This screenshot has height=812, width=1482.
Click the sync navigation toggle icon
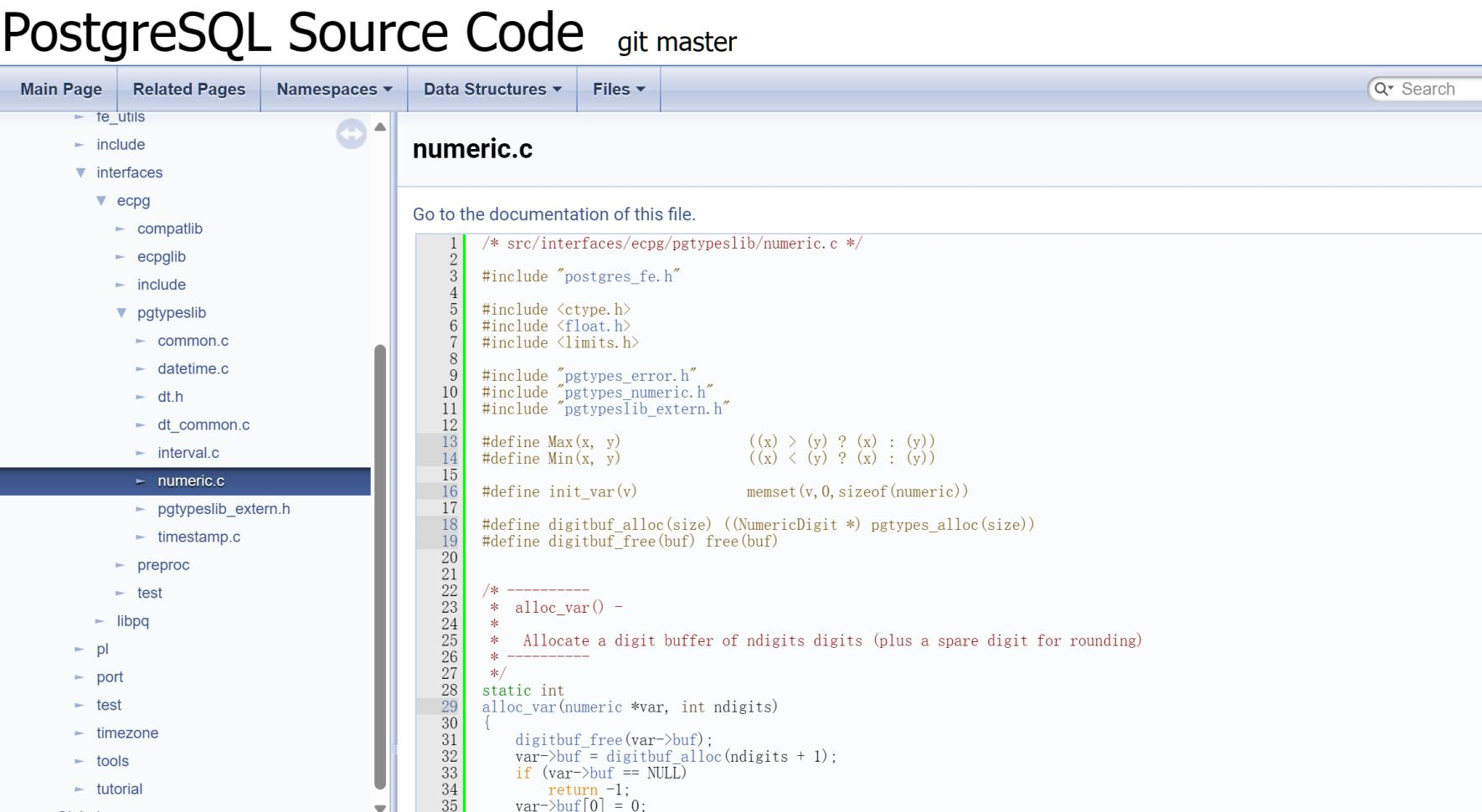(x=352, y=134)
